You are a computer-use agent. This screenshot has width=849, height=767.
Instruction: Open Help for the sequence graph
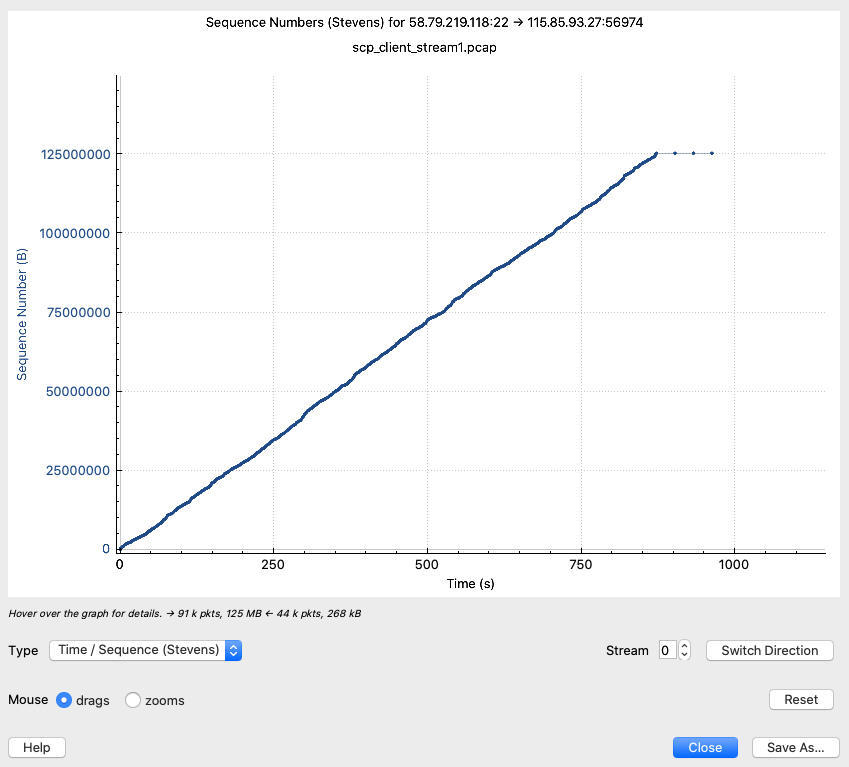point(36,747)
